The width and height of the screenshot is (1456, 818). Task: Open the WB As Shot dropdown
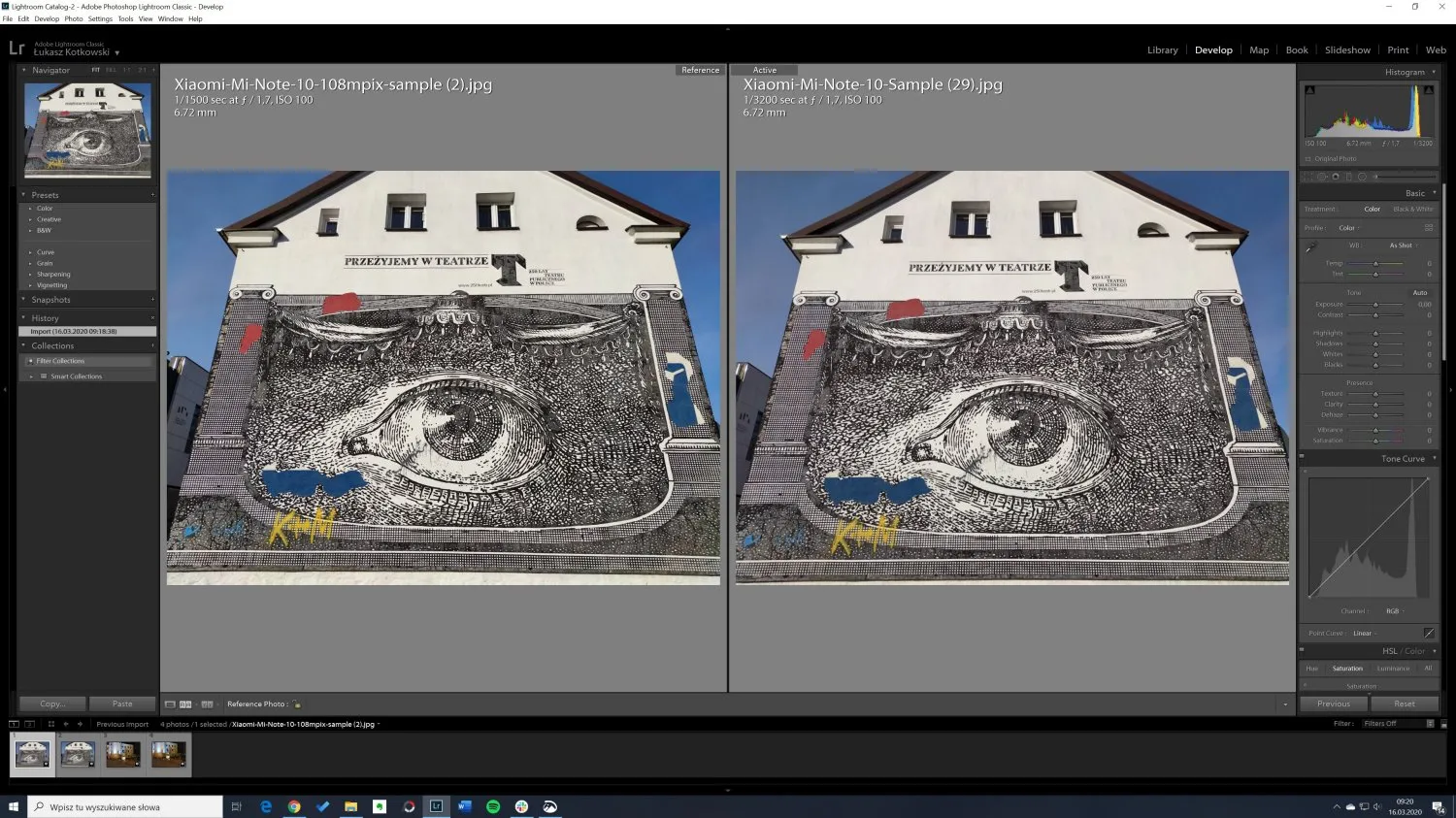[1404, 245]
